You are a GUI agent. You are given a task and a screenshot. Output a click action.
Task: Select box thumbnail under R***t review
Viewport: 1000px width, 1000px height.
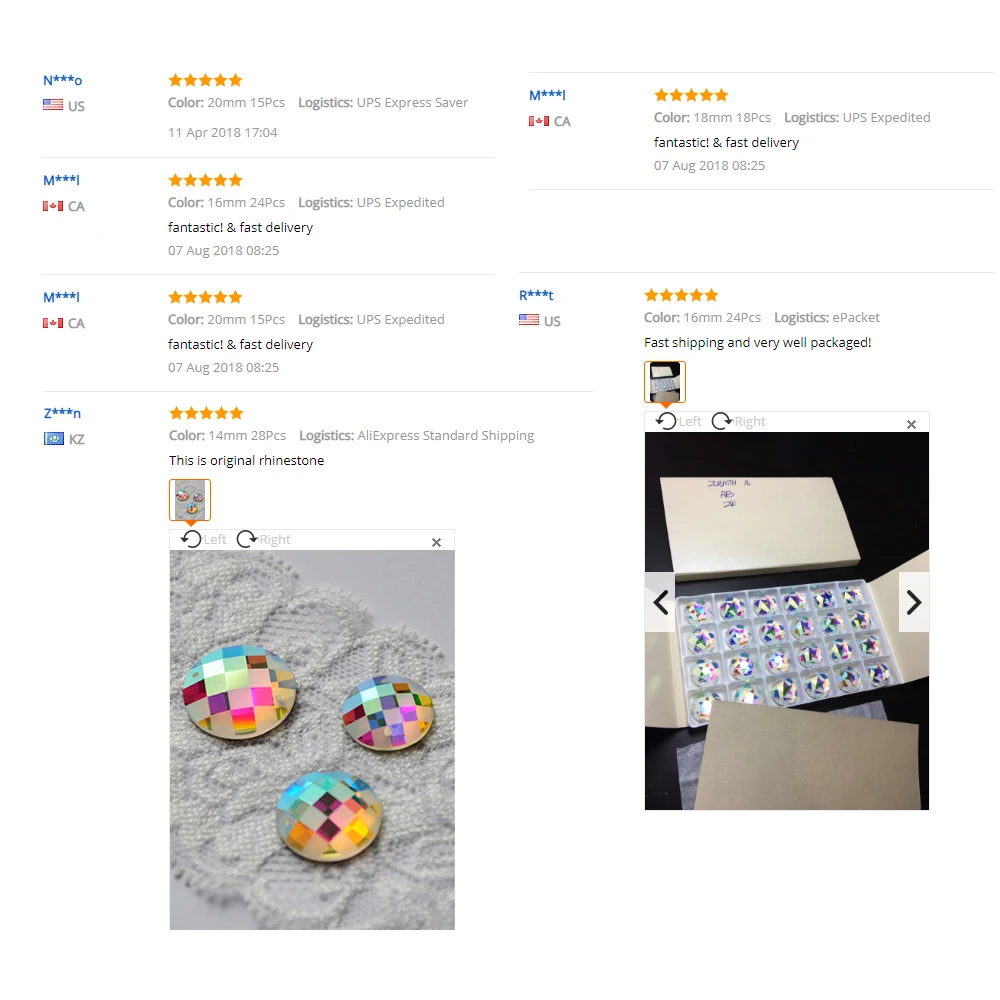665,382
